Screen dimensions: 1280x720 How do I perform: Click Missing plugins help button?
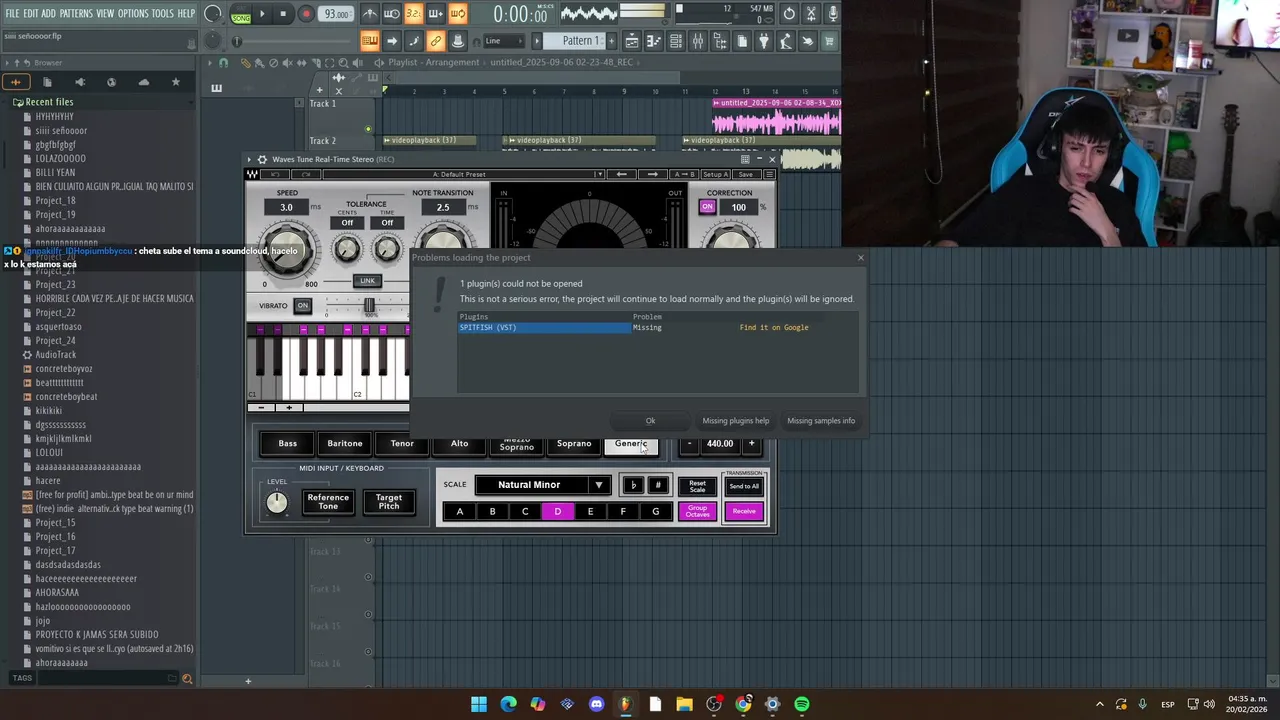tap(735, 421)
